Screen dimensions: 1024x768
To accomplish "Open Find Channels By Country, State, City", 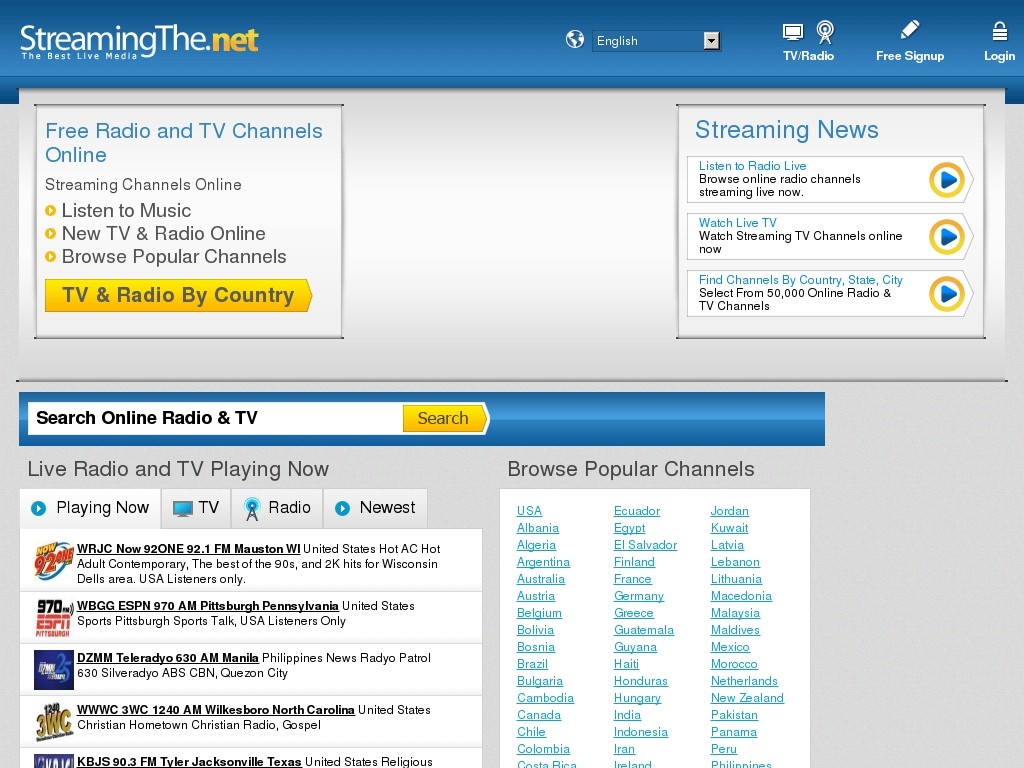I will coord(801,280).
